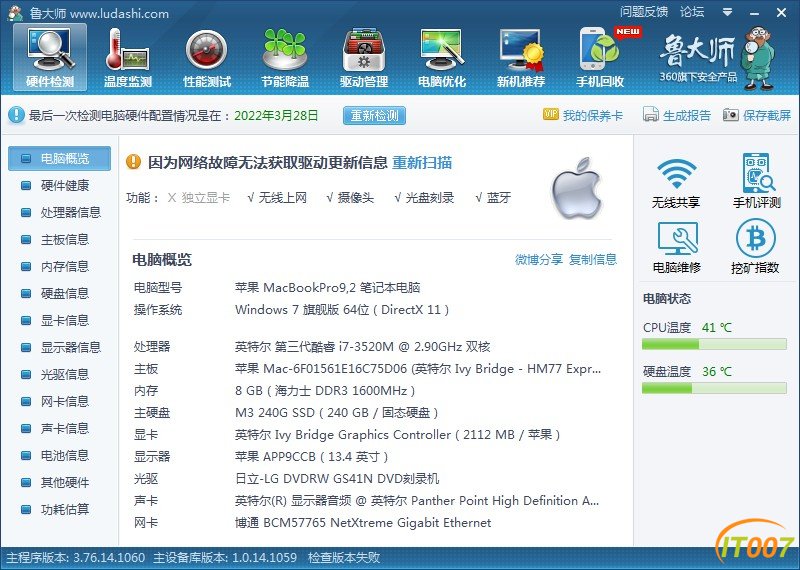Screen dimensions: 800x570
Task: Open the 电脑优化 optimization icon
Action: (x=442, y=58)
